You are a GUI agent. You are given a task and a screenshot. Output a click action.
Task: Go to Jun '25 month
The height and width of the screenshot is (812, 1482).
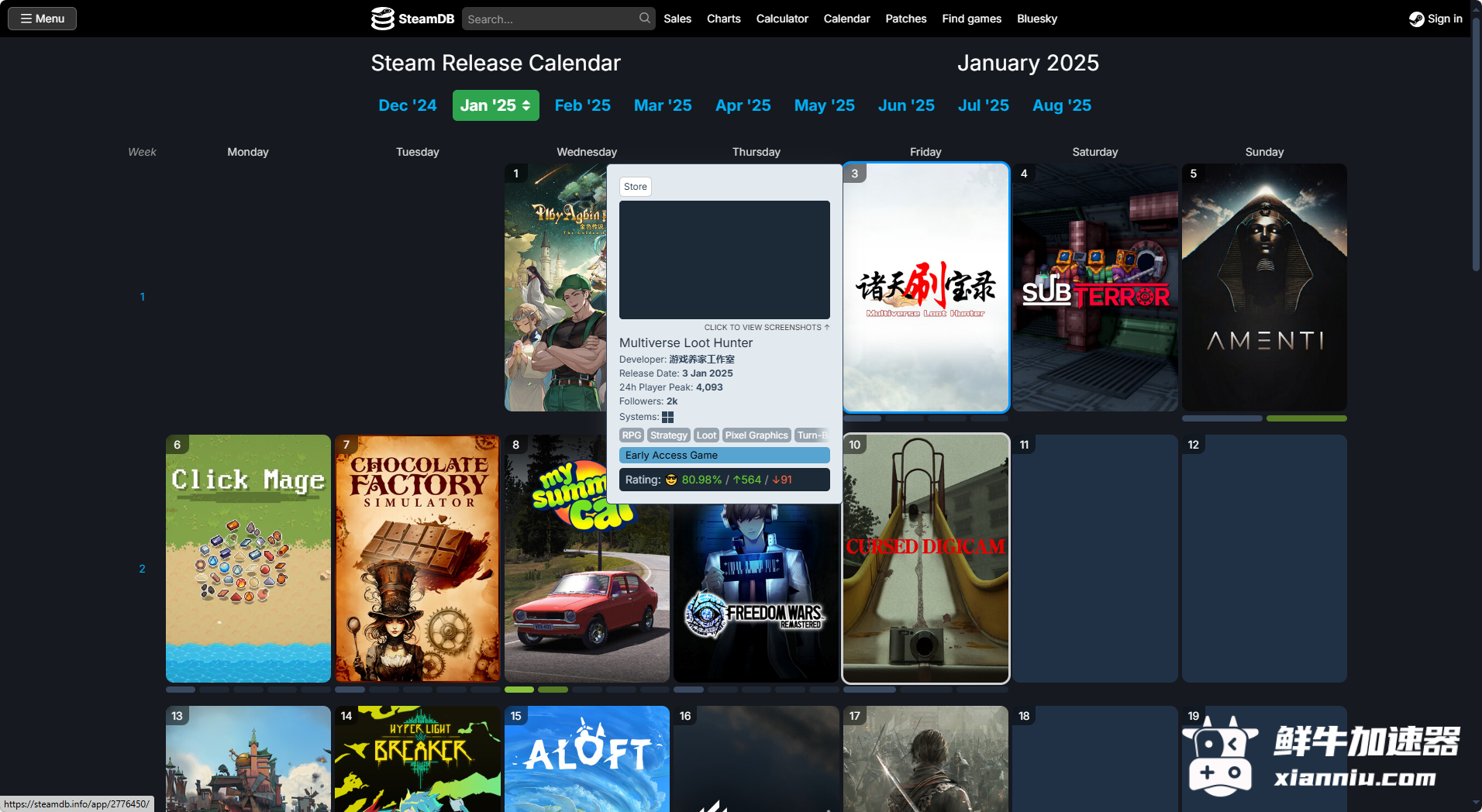906,105
